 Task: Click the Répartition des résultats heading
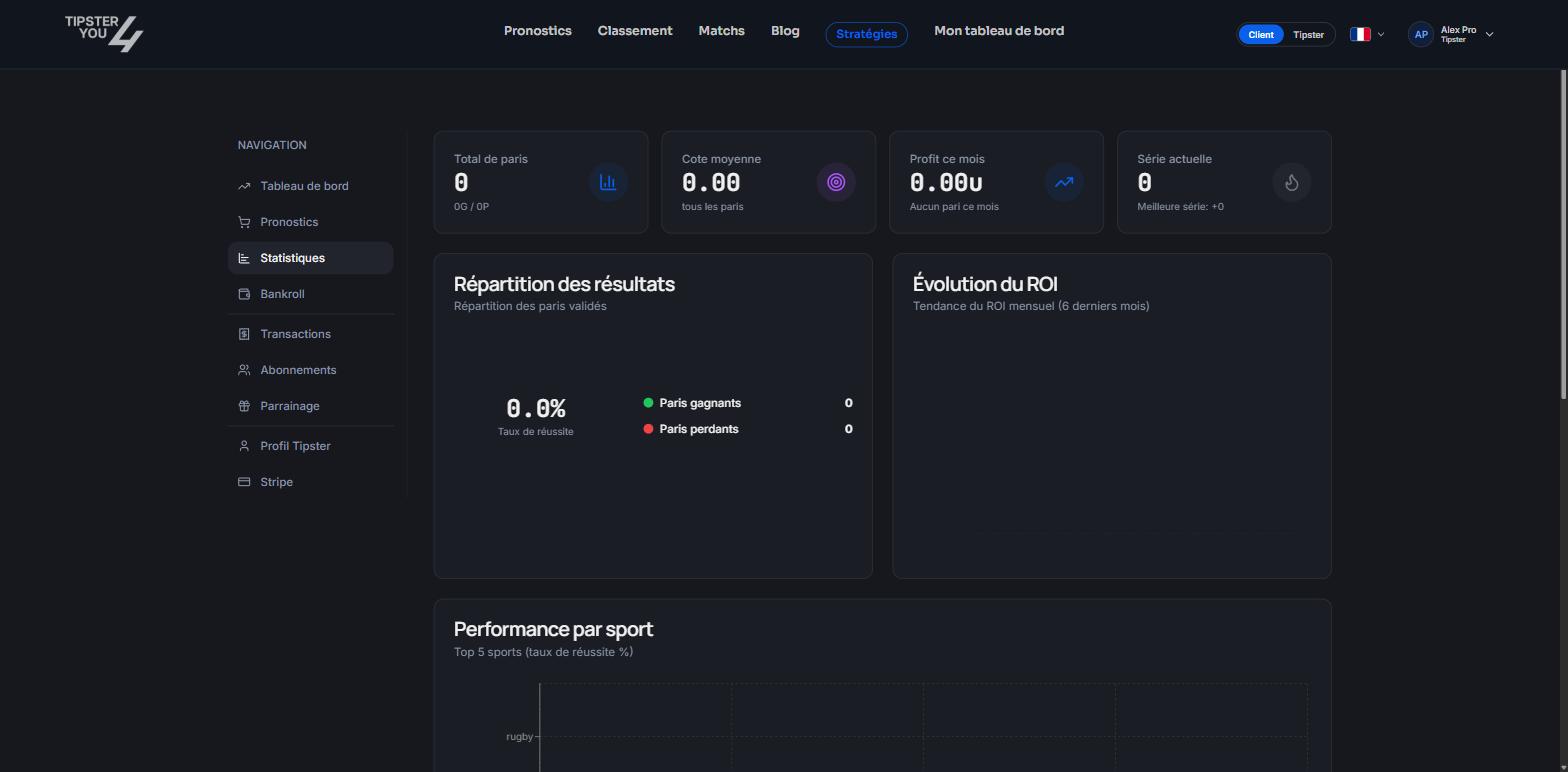point(564,284)
